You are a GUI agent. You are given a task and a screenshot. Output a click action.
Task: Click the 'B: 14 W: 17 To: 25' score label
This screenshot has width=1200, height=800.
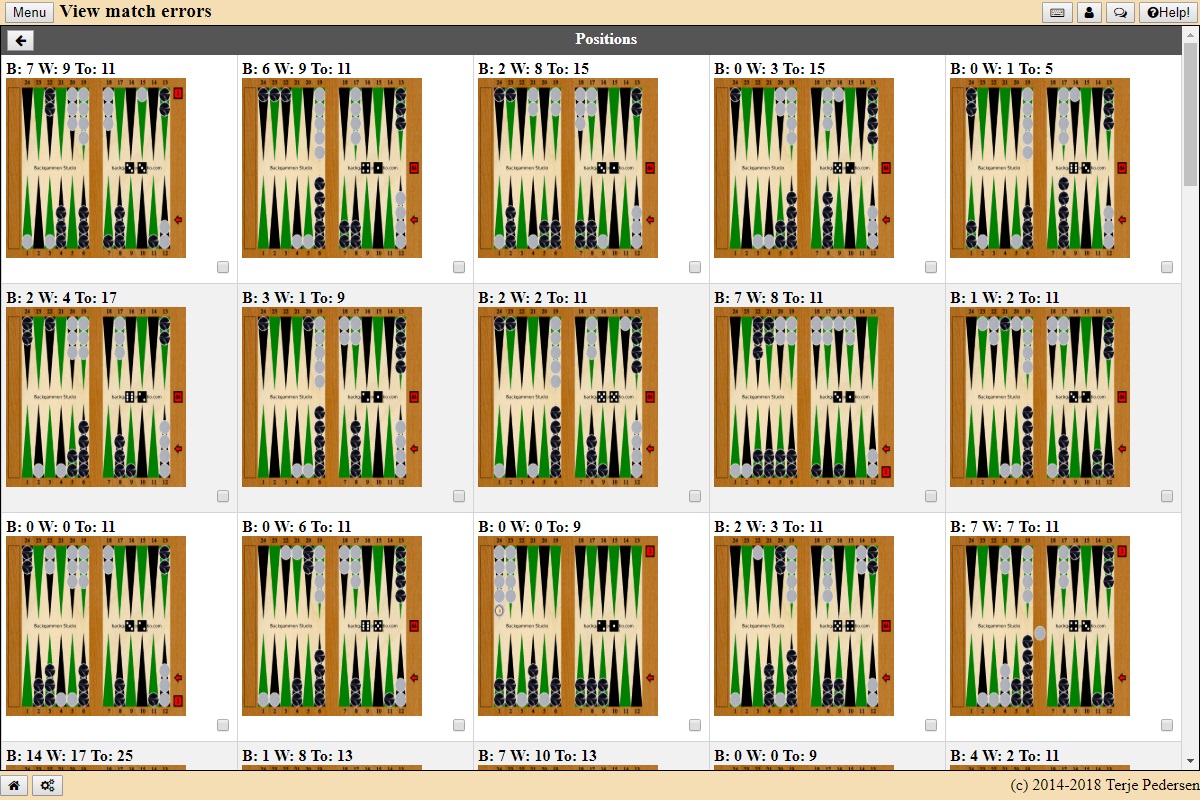[69, 756]
